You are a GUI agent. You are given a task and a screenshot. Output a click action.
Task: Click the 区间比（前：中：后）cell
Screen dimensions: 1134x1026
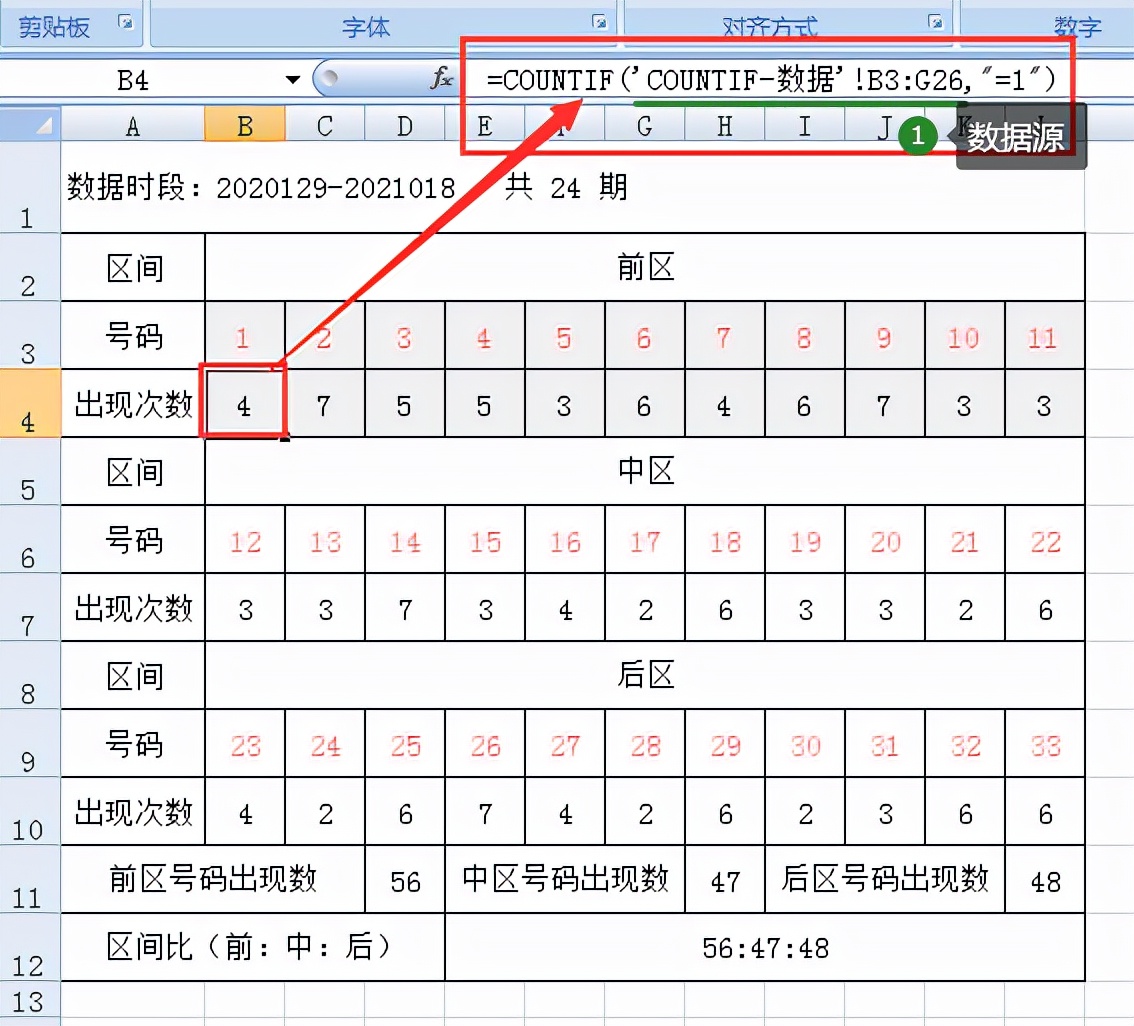(x=252, y=946)
